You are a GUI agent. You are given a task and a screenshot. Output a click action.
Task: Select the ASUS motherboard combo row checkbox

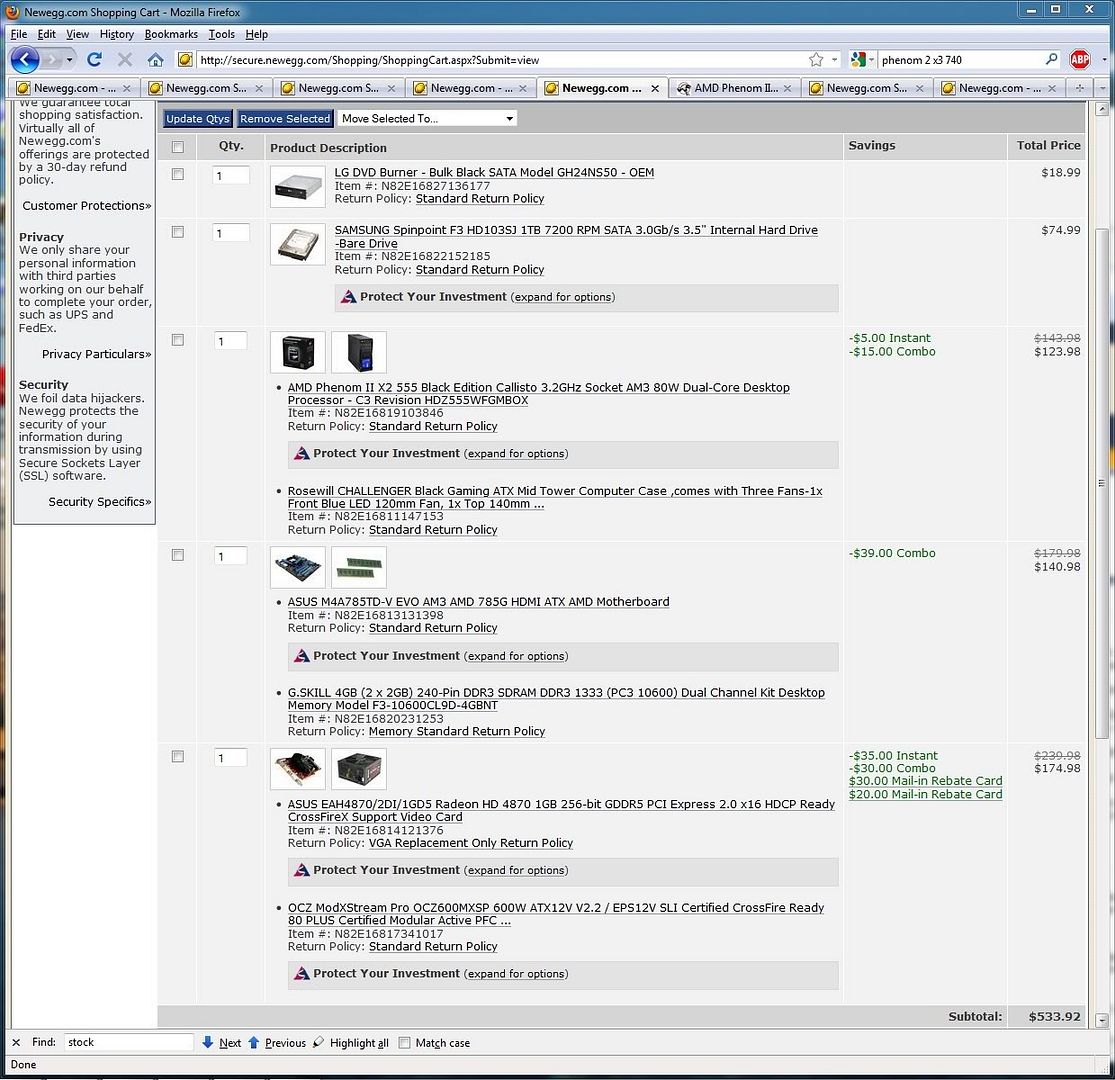coord(178,555)
